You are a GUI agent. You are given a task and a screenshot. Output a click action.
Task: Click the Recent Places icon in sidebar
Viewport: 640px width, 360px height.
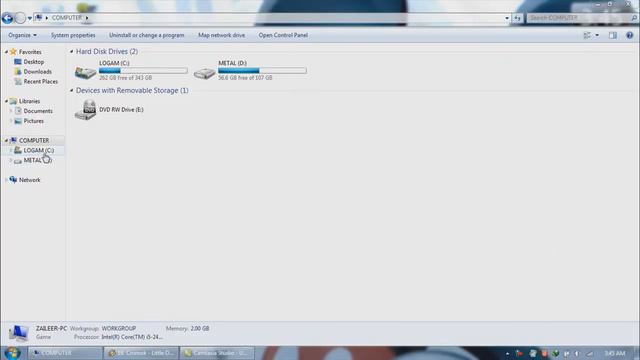click(x=18, y=82)
